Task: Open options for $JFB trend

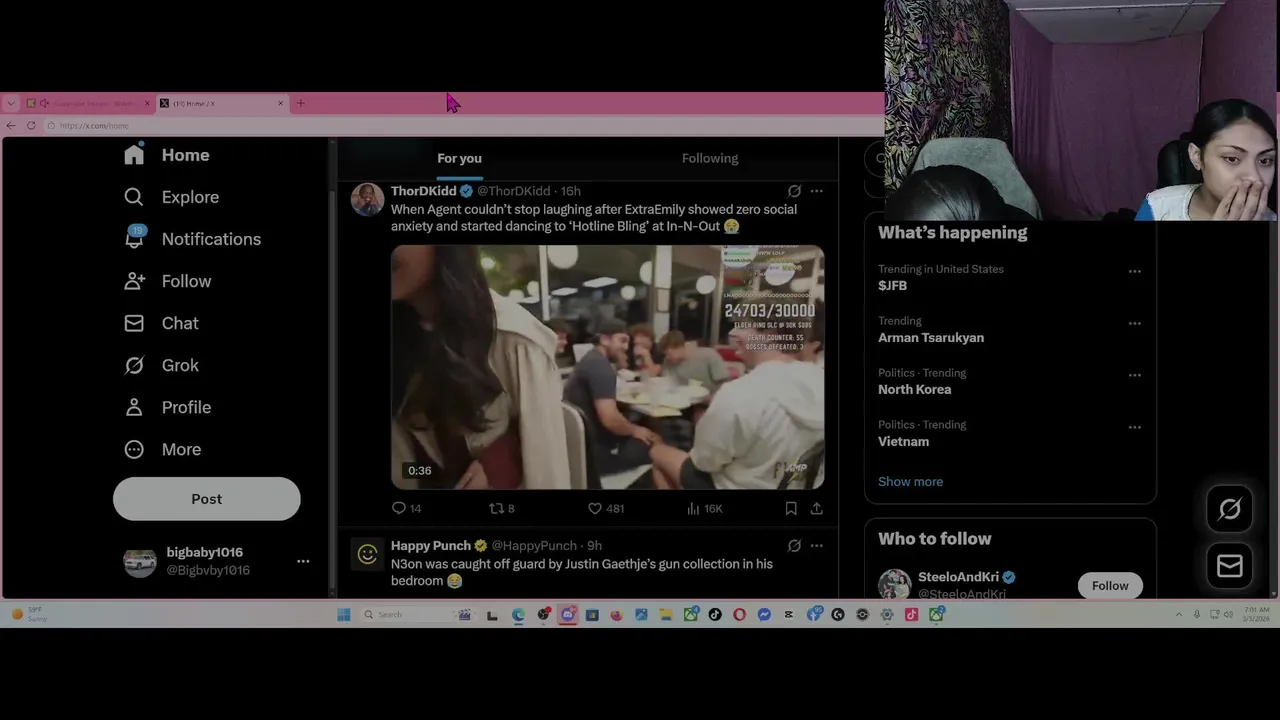Action: [1134, 271]
